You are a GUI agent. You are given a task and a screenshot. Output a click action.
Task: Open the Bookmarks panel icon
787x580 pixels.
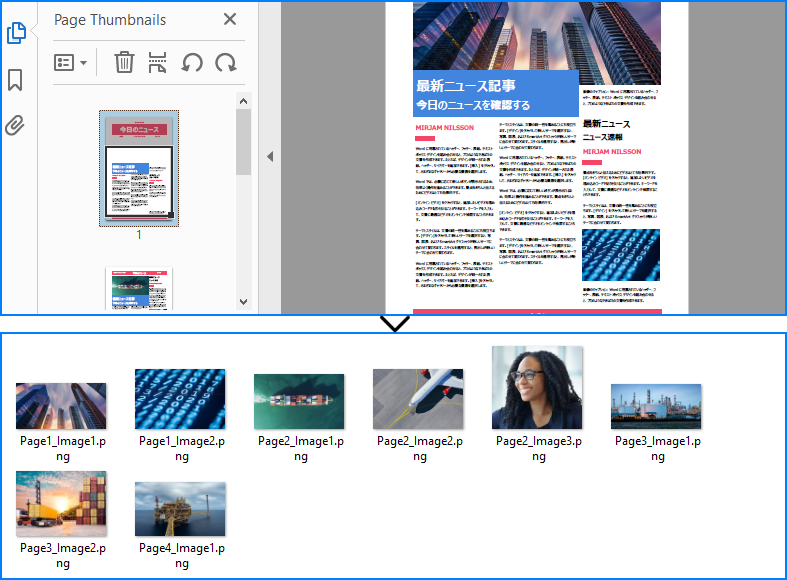point(16,80)
